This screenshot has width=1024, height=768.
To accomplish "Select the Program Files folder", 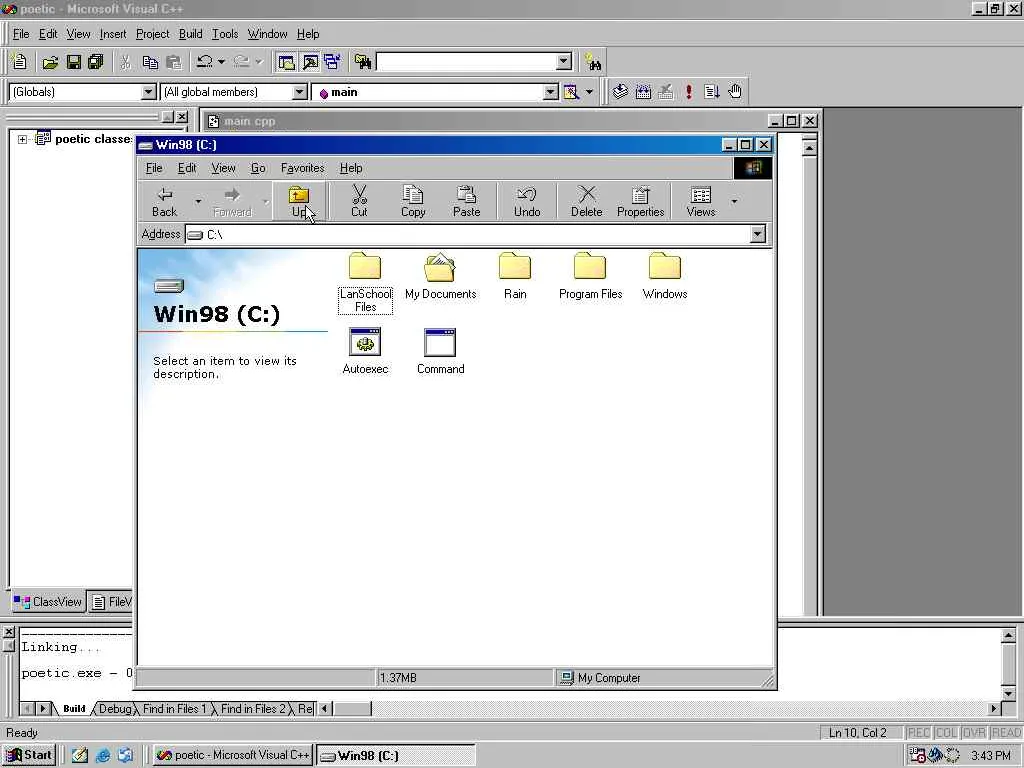I will 590,276.
